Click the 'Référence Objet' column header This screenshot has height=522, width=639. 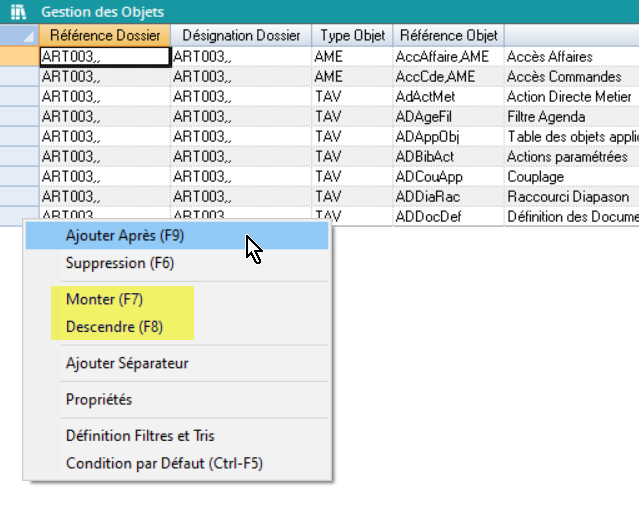[x=447, y=36]
